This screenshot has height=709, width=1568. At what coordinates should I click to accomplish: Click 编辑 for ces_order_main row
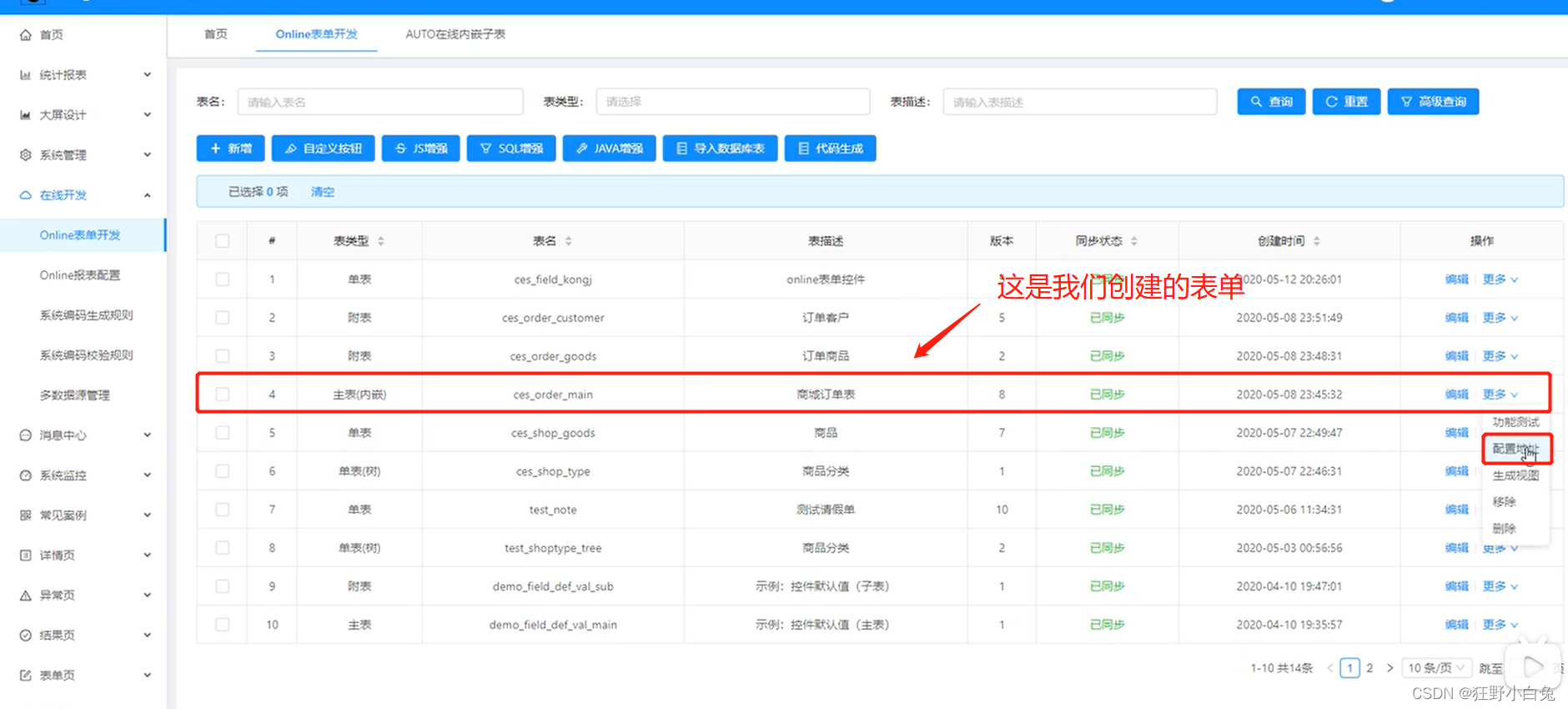(1457, 395)
